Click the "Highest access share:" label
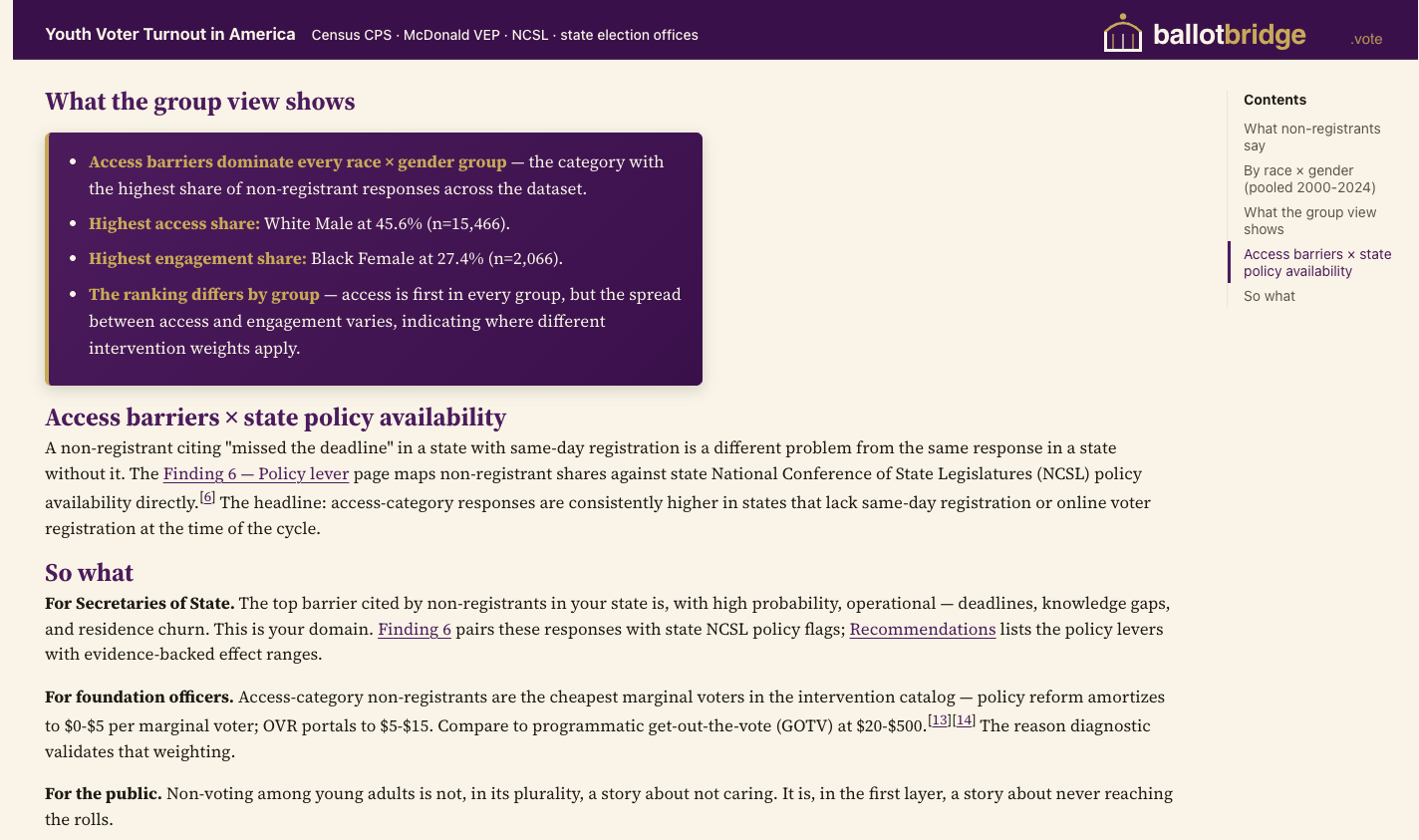 pos(174,223)
